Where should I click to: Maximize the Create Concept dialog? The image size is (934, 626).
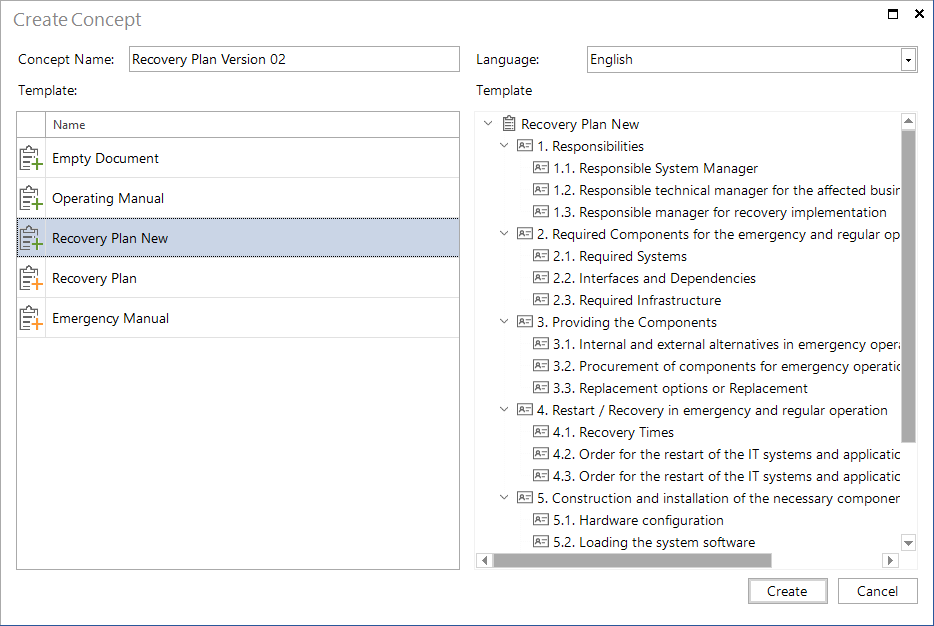coord(893,14)
